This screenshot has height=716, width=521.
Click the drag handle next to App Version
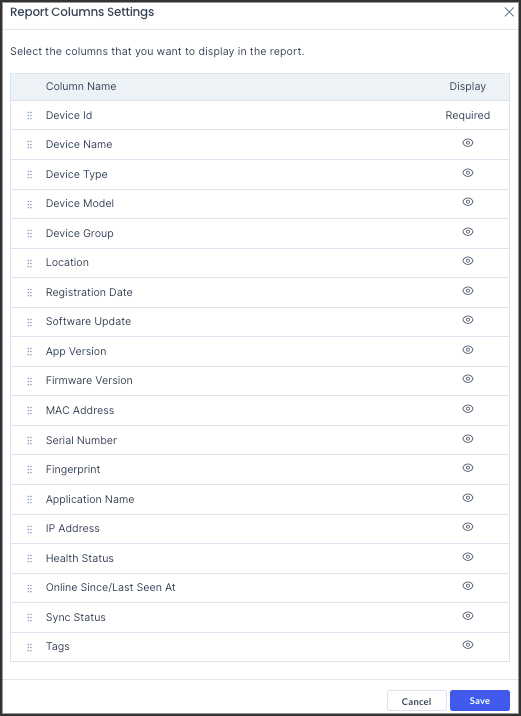pos(30,352)
